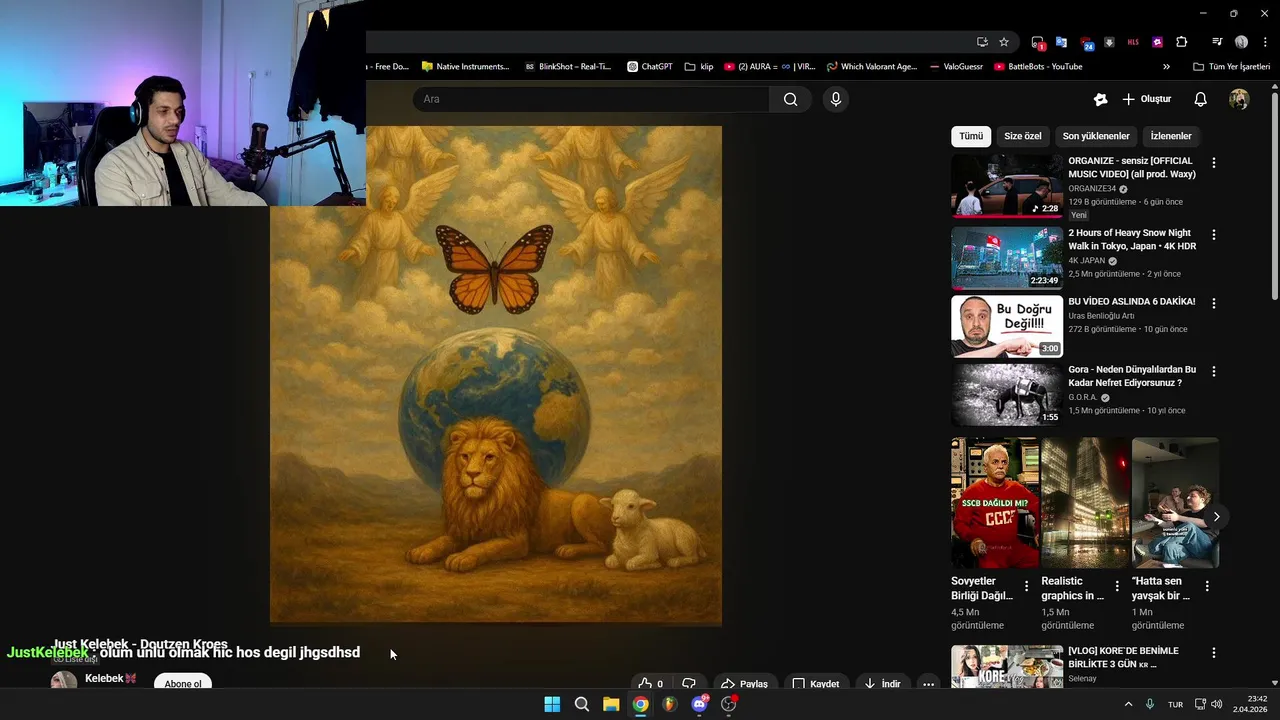Open Tüm Yer İşaretleri bookmarks folder
1280x720 pixels.
pos(1231,67)
